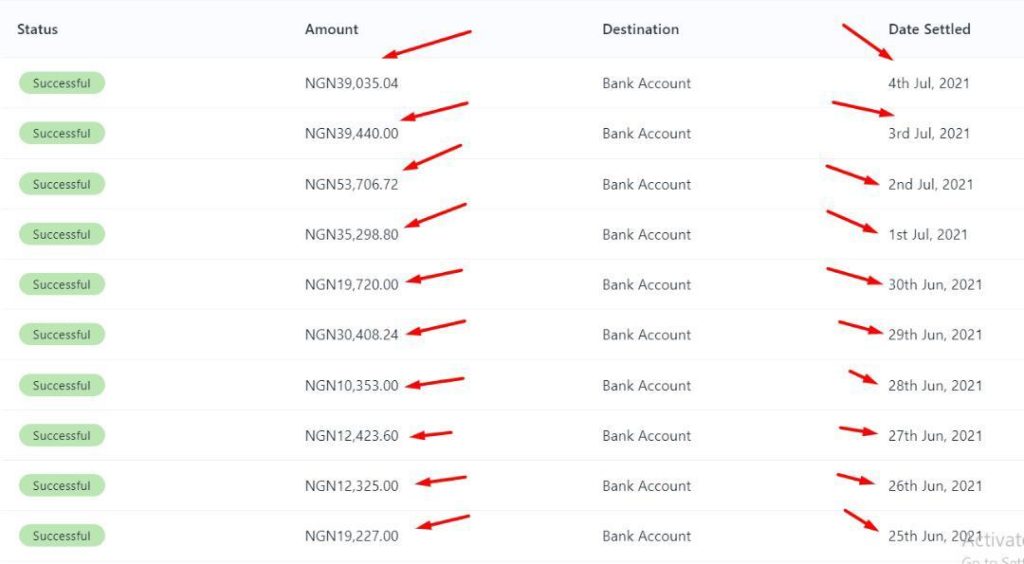Select amount NGN39,440.00
Viewport: 1024px width, 564px height.
tap(351, 133)
